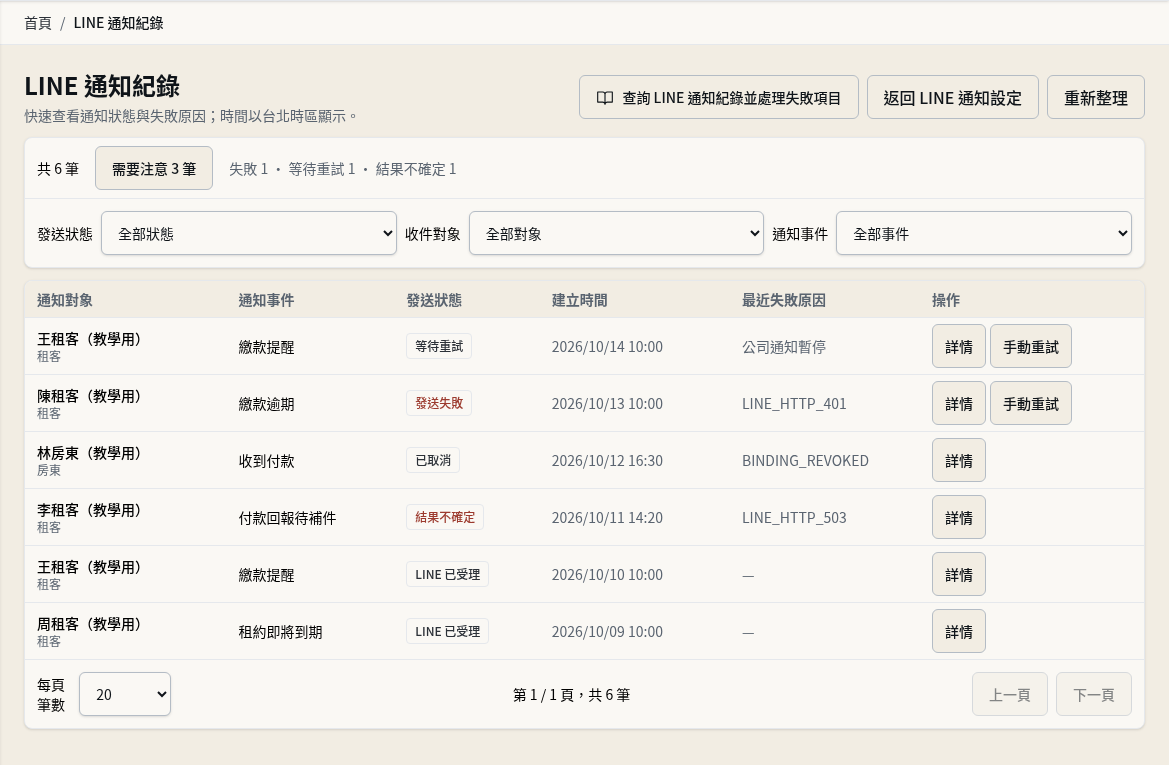This screenshot has width=1169, height=765.
Task: Click the 付款回報待補件 event cell
Action: pos(287,518)
